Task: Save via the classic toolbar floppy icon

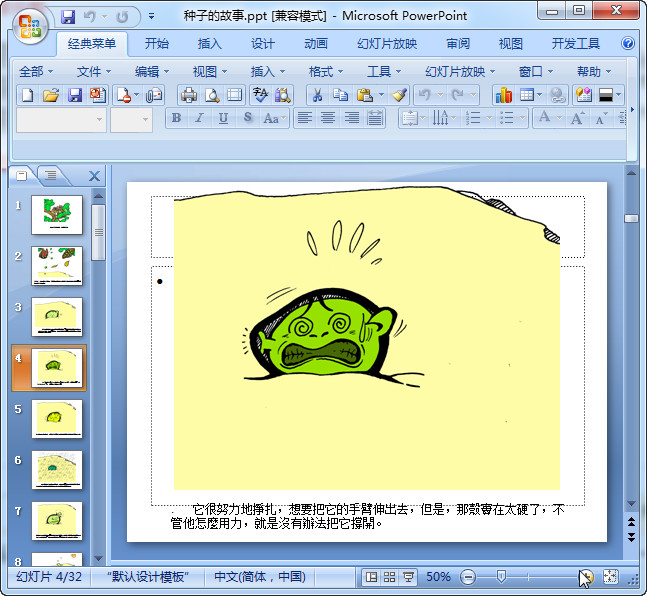Action: 75,95
